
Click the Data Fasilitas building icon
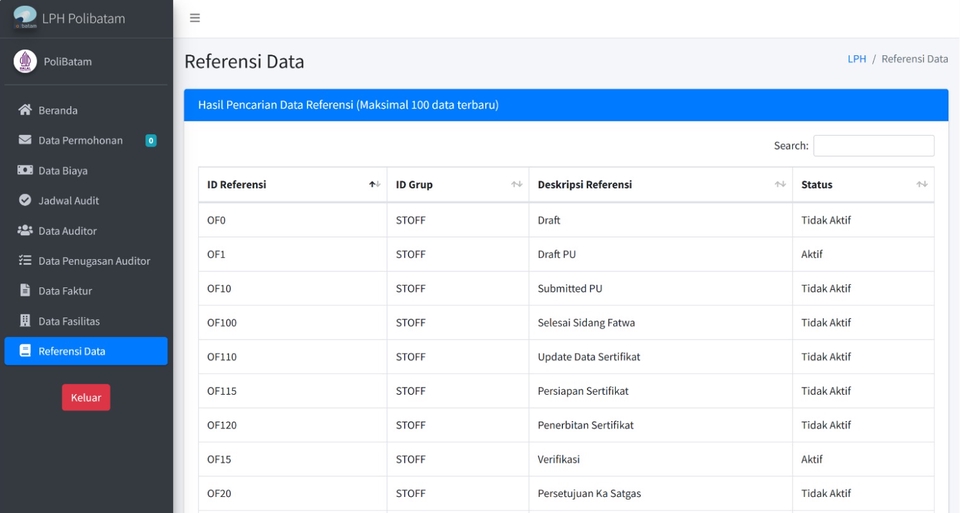[x=25, y=320]
